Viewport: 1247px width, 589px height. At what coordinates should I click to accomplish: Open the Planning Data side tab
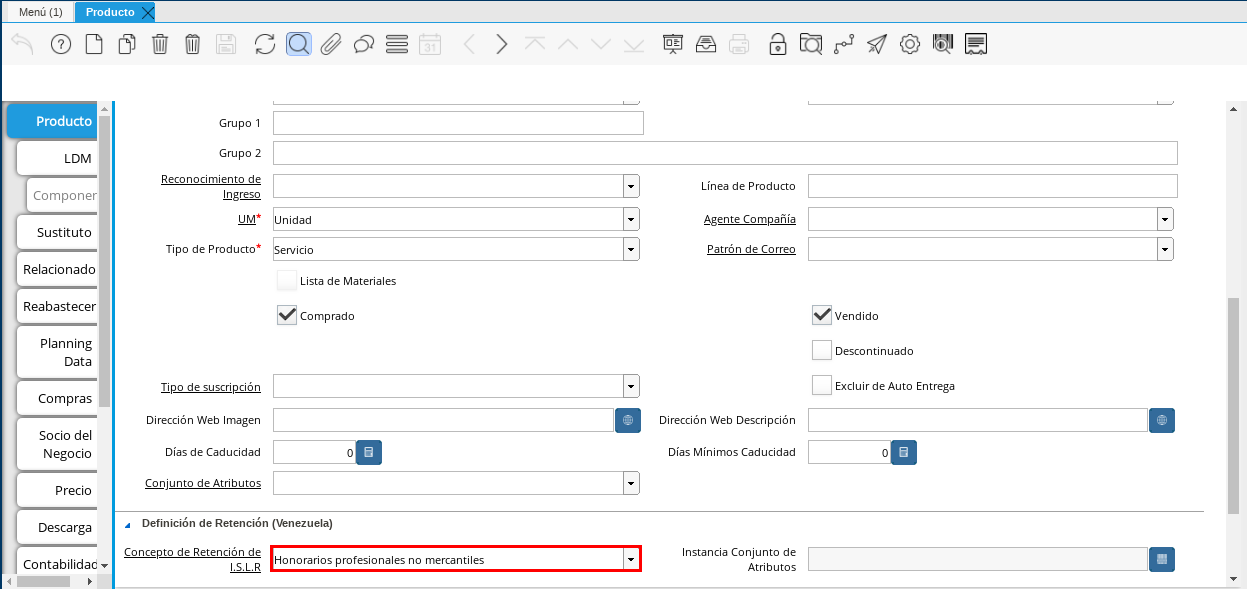click(57, 352)
